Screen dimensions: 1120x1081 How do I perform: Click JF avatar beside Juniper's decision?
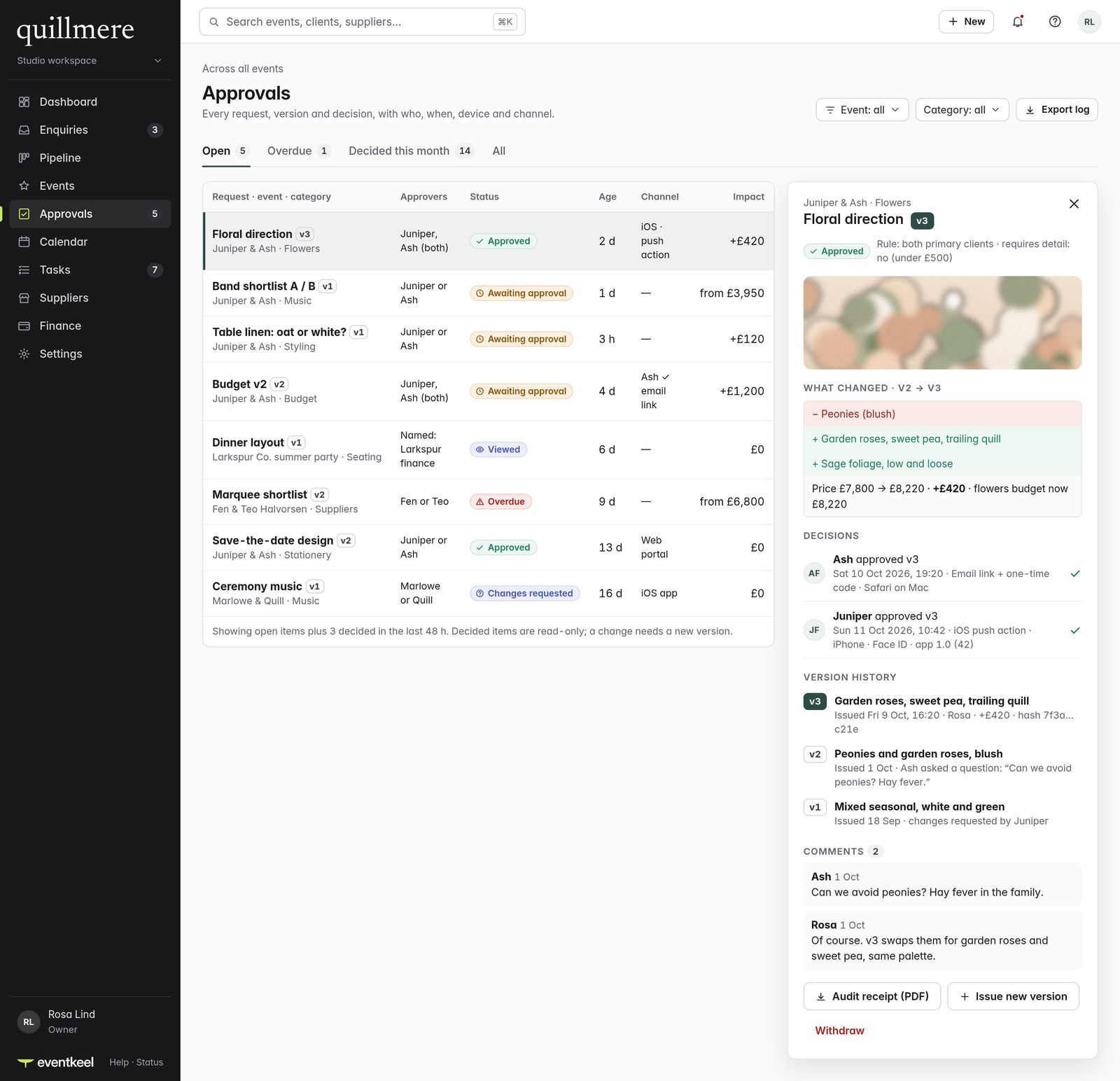click(x=814, y=630)
